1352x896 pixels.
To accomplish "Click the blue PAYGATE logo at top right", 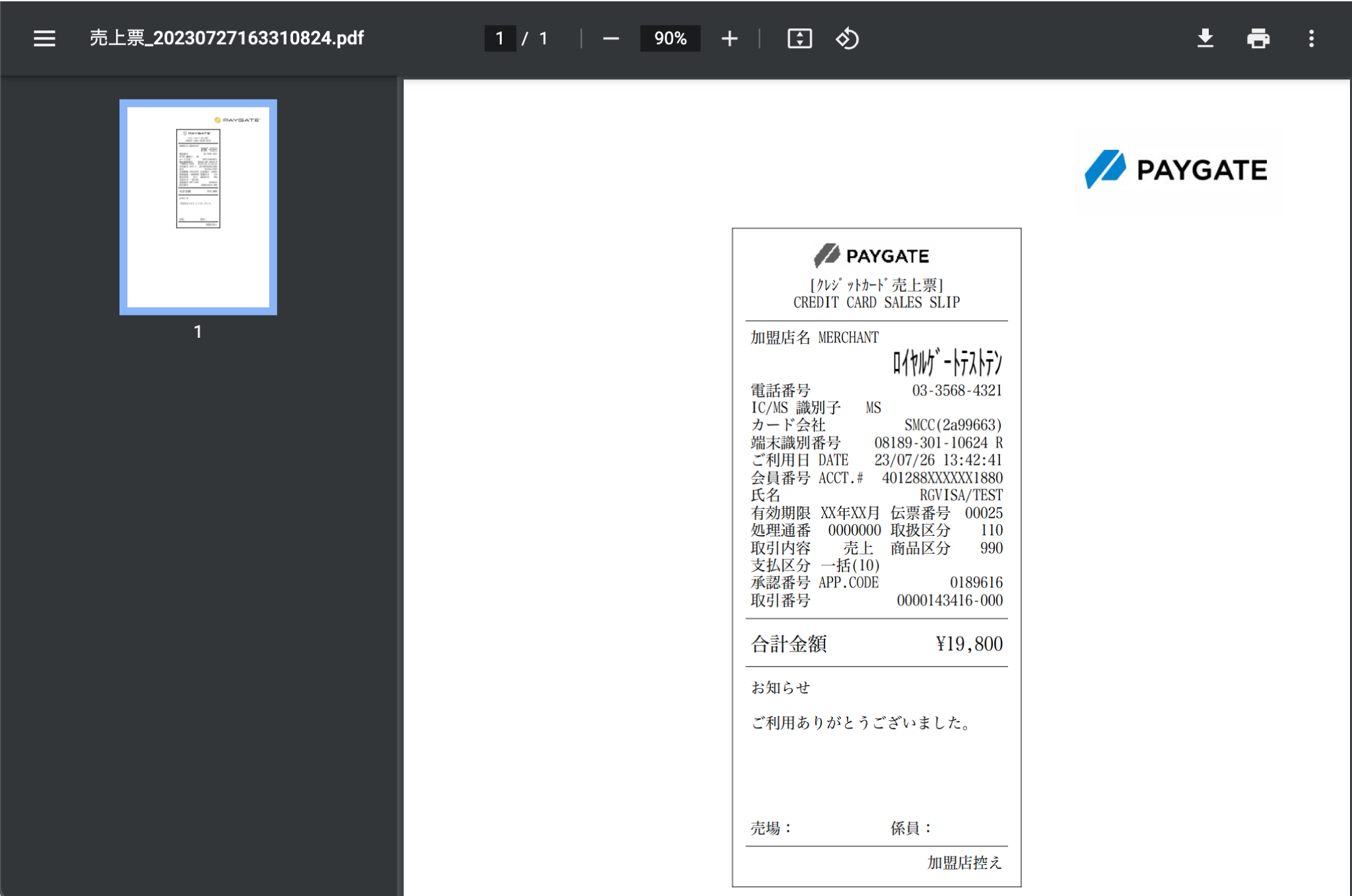I will 1176,170.
